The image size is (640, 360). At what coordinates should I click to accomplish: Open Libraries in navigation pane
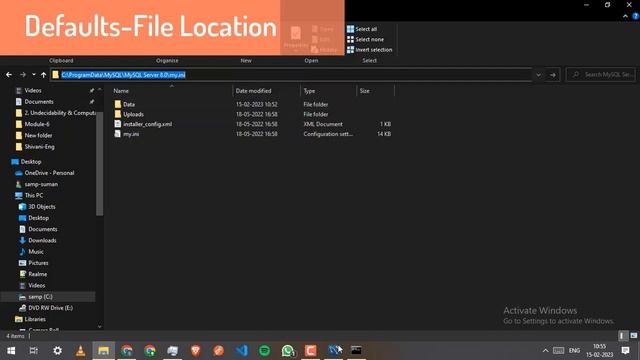tap(35, 319)
